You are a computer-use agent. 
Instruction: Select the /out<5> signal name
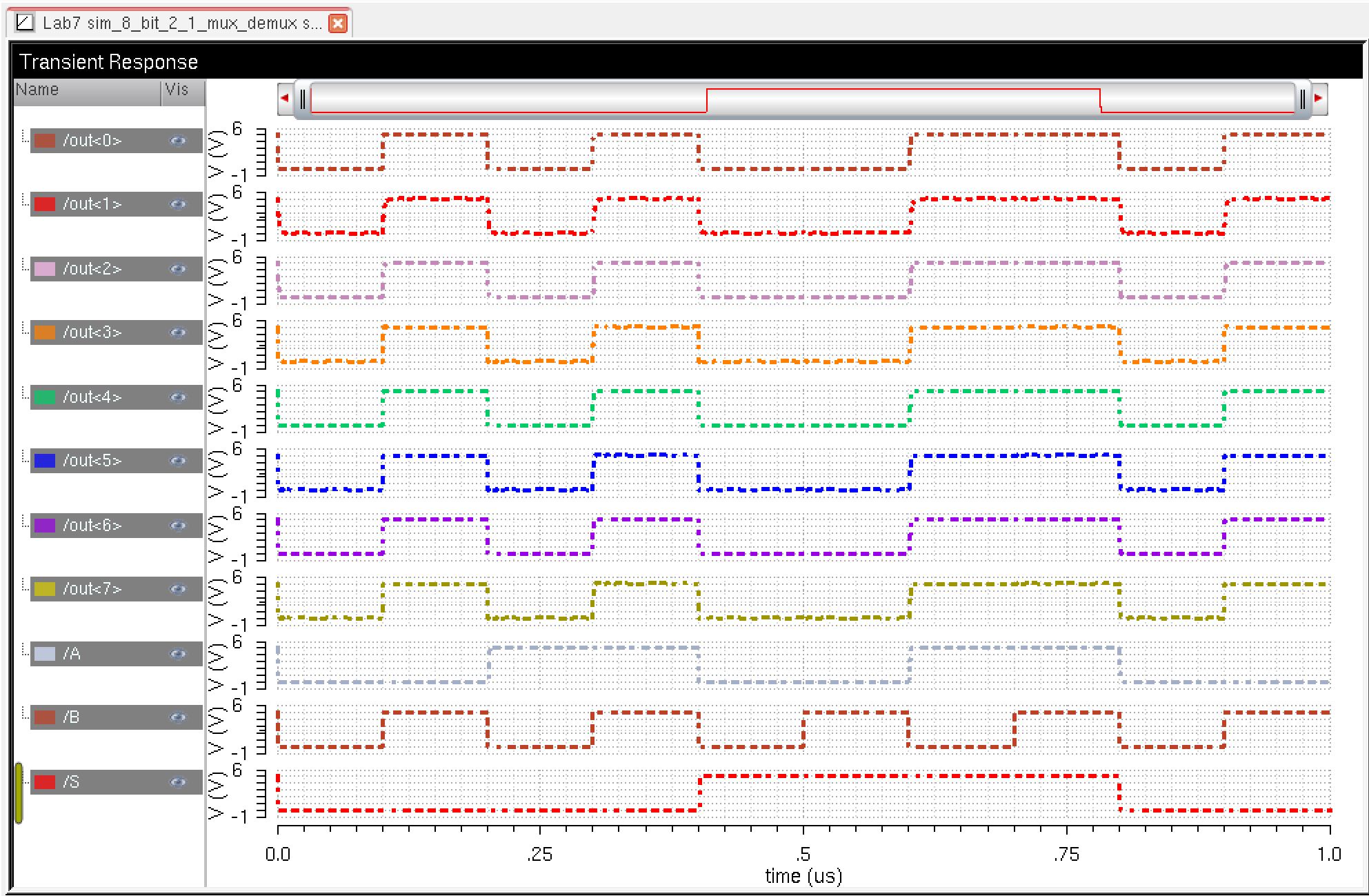[92, 461]
